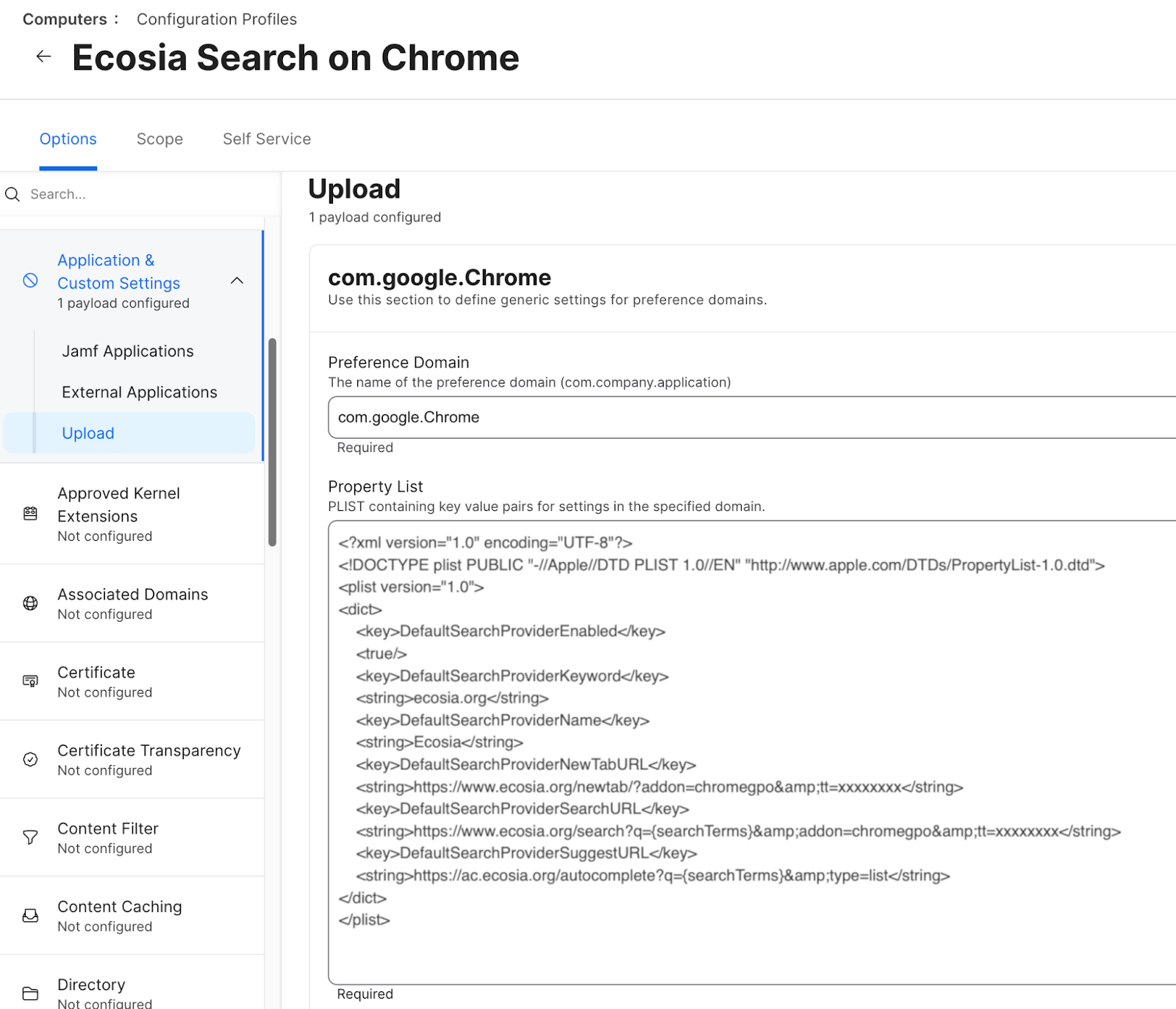Click Configuration Profiles breadcrumb link

(x=217, y=19)
